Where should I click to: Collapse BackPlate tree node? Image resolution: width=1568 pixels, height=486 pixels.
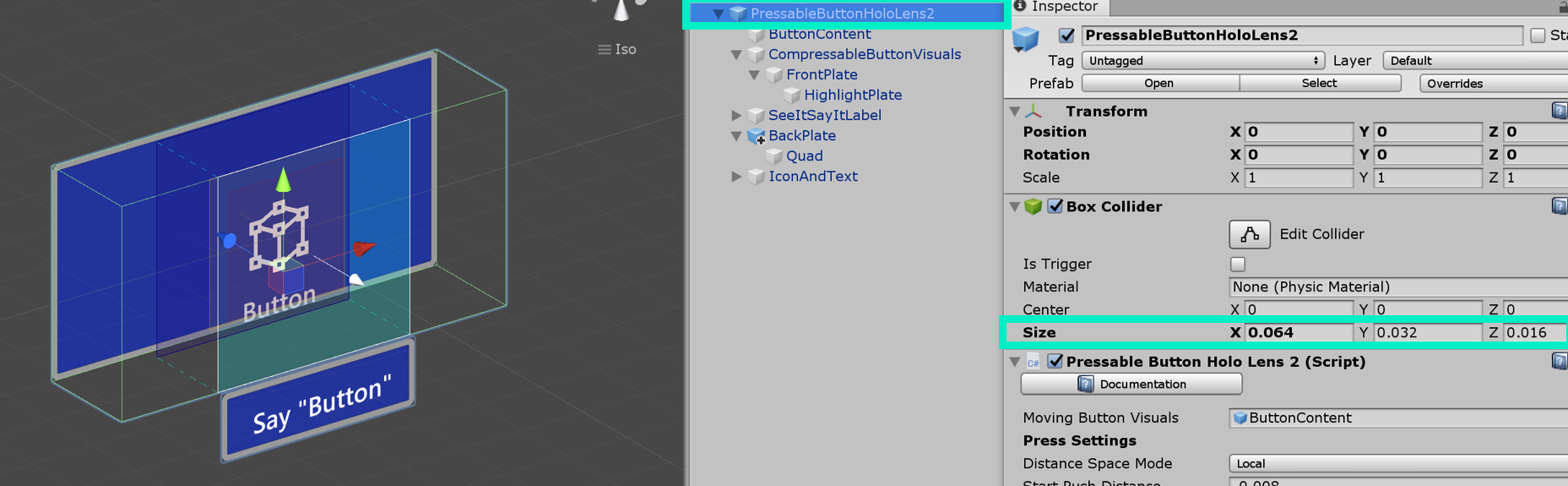pos(736,135)
